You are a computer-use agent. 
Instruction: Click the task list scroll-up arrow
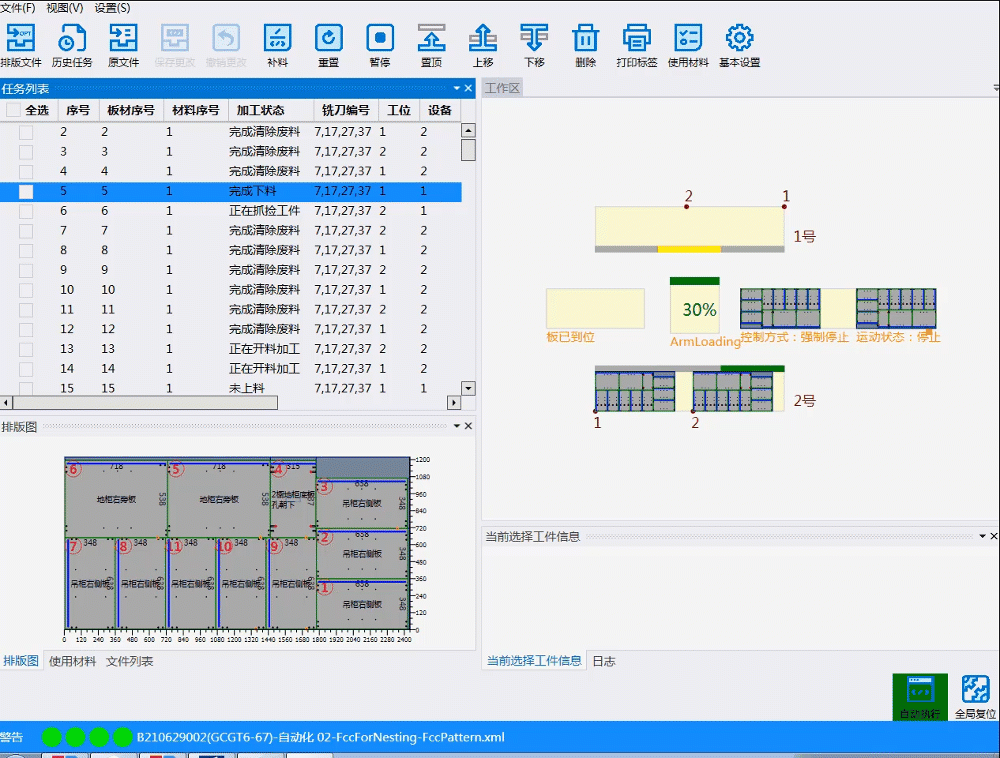[468, 130]
